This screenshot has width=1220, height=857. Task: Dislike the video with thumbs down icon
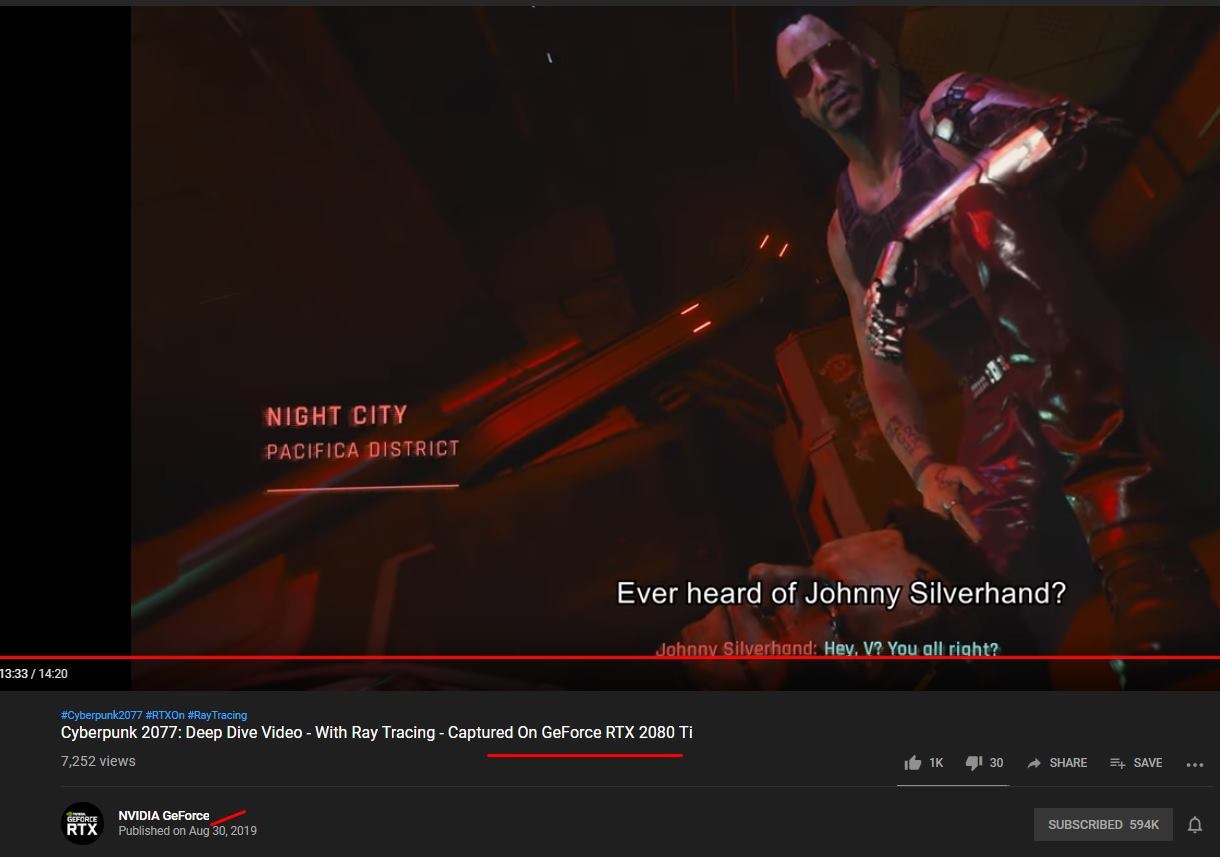(x=973, y=763)
